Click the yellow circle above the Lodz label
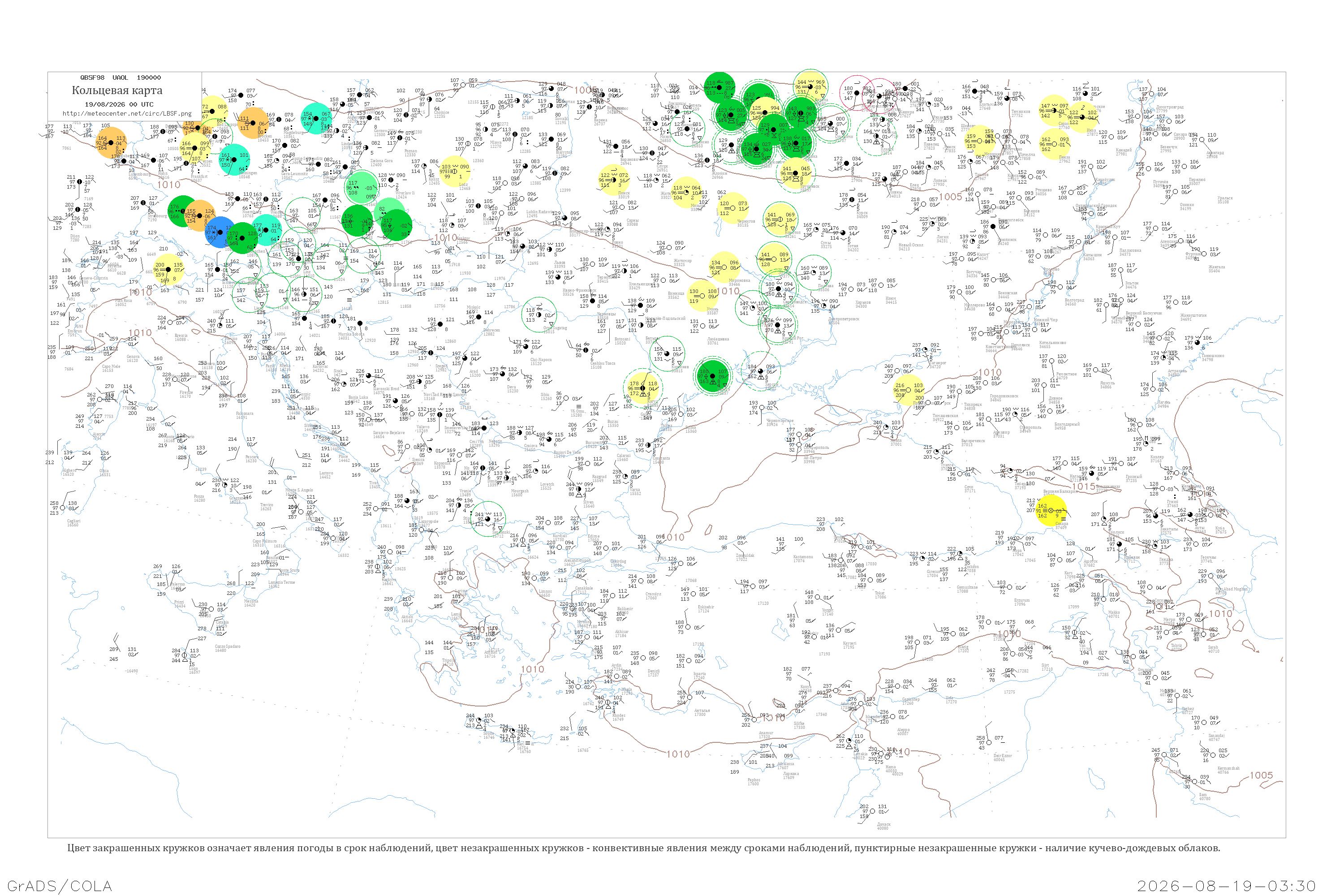The height and width of the screenshot is (896, 1344). tap(454, 171)
